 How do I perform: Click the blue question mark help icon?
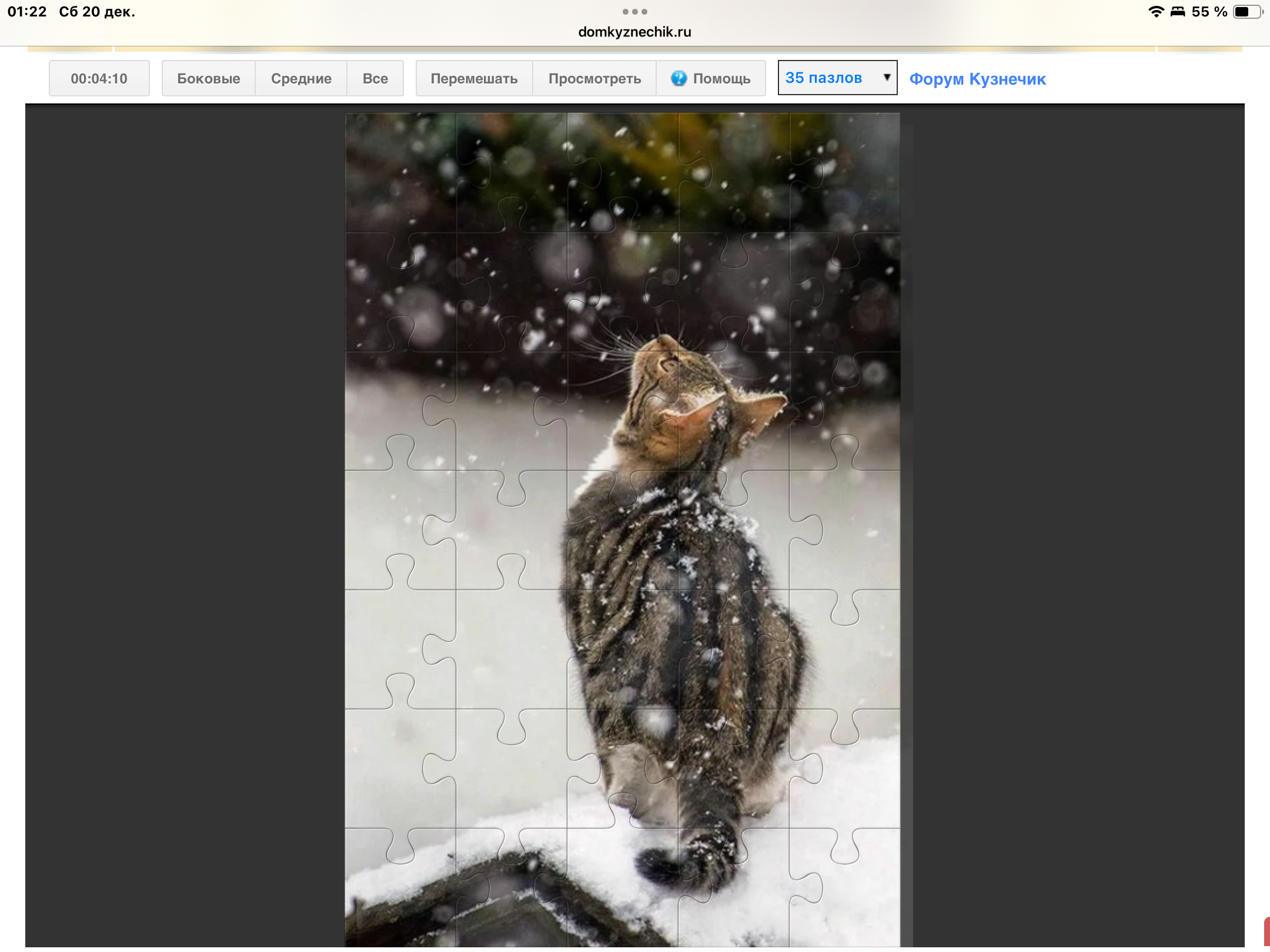coord(679,78)
